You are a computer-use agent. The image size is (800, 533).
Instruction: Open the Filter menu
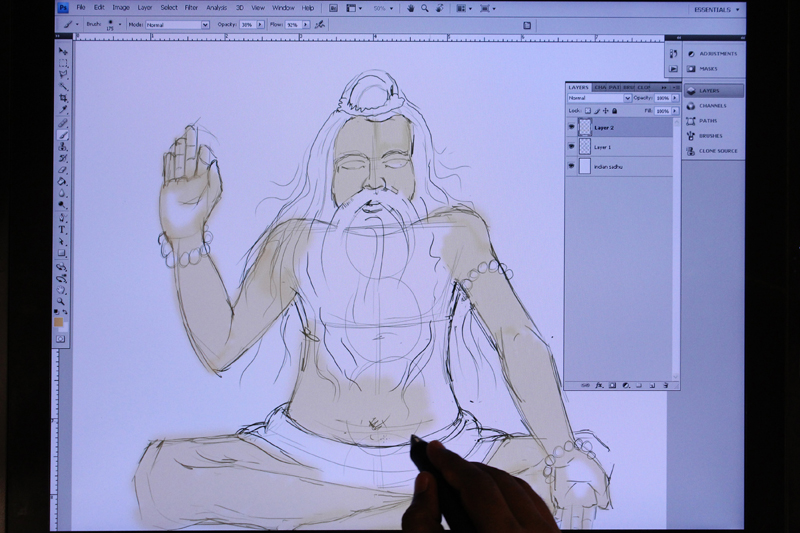tap(191, 8)
